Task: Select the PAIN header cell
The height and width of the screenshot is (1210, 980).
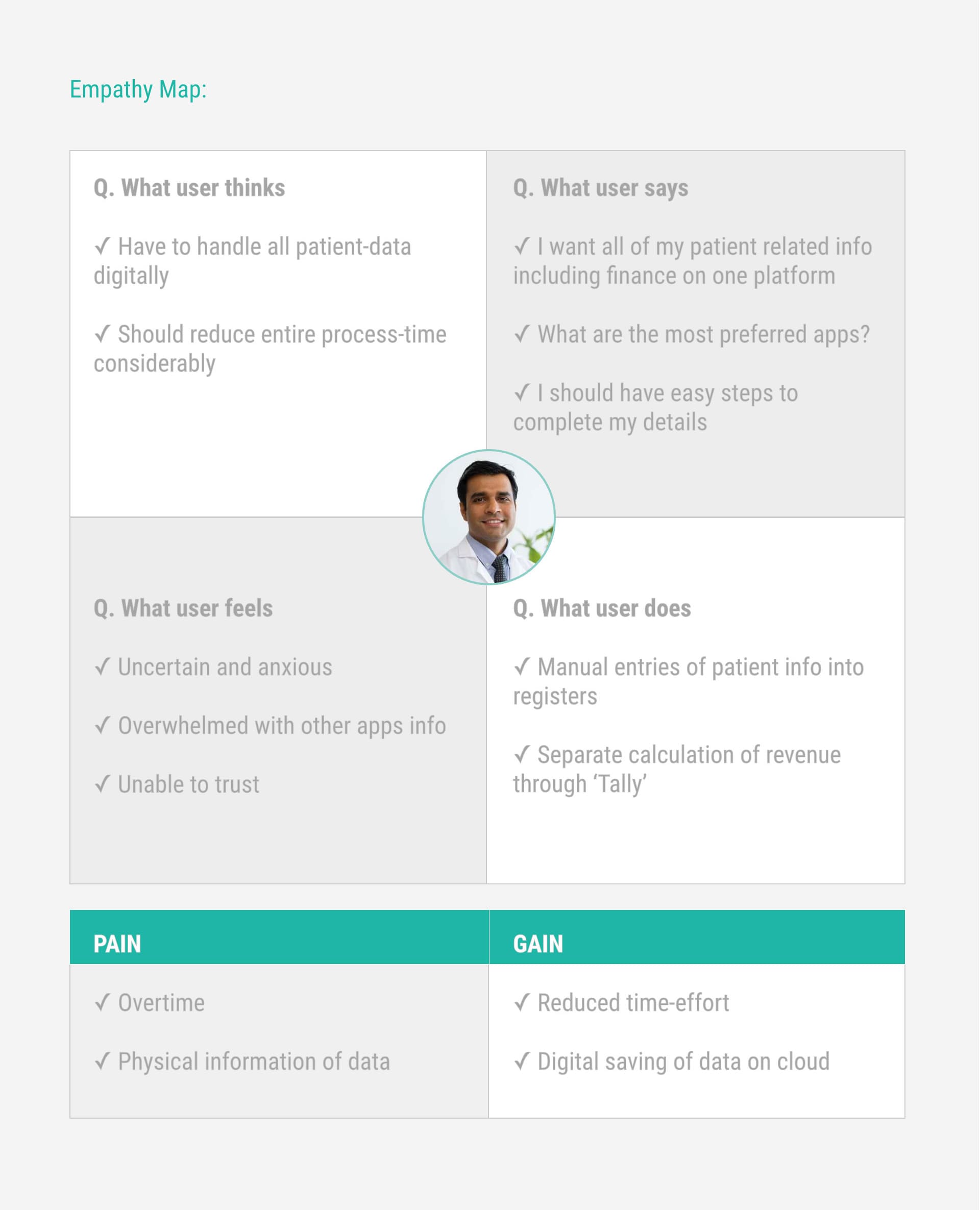Action: coord(279,937)
